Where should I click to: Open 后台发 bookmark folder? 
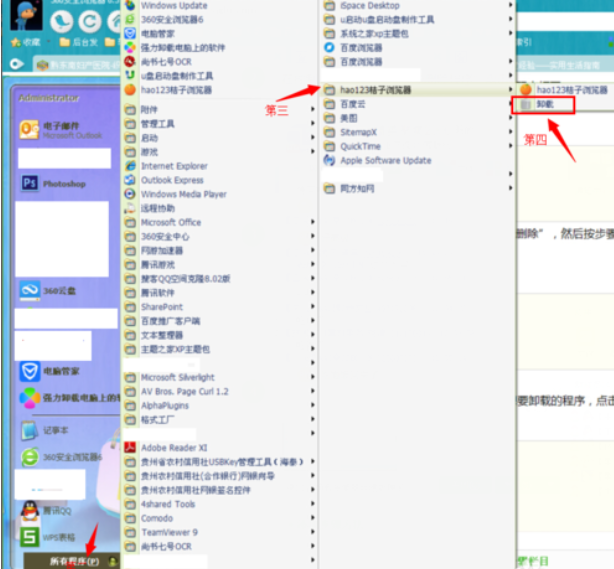(x=78, y=42)
